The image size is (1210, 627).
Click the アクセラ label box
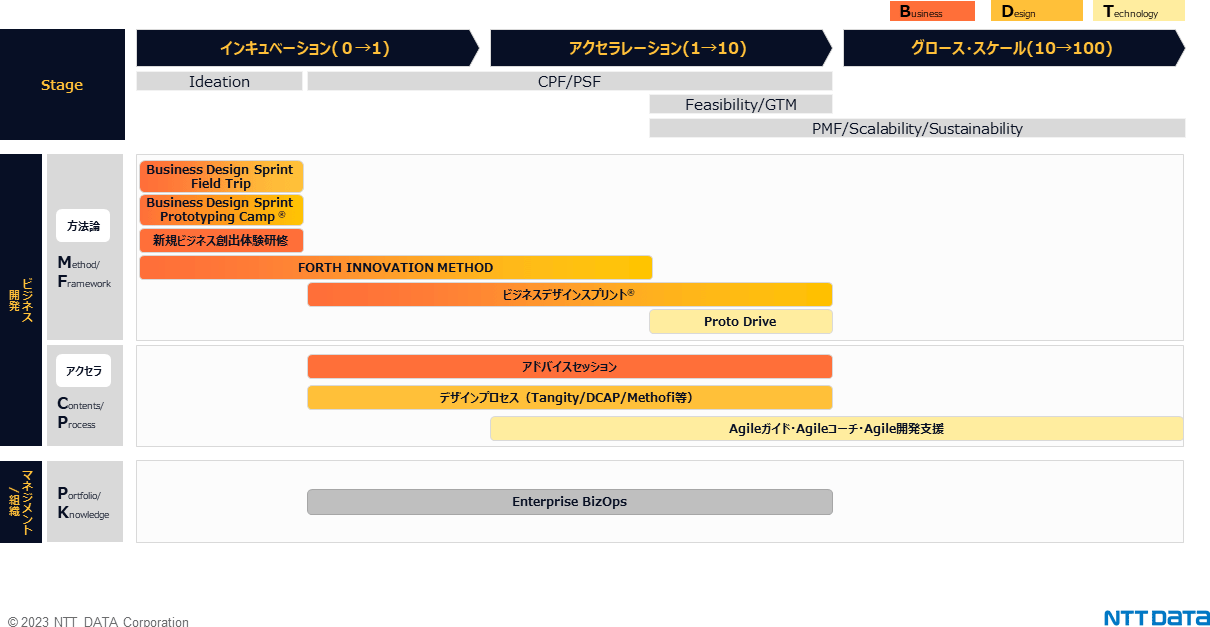pyautogui.click(x=83, y=371)
